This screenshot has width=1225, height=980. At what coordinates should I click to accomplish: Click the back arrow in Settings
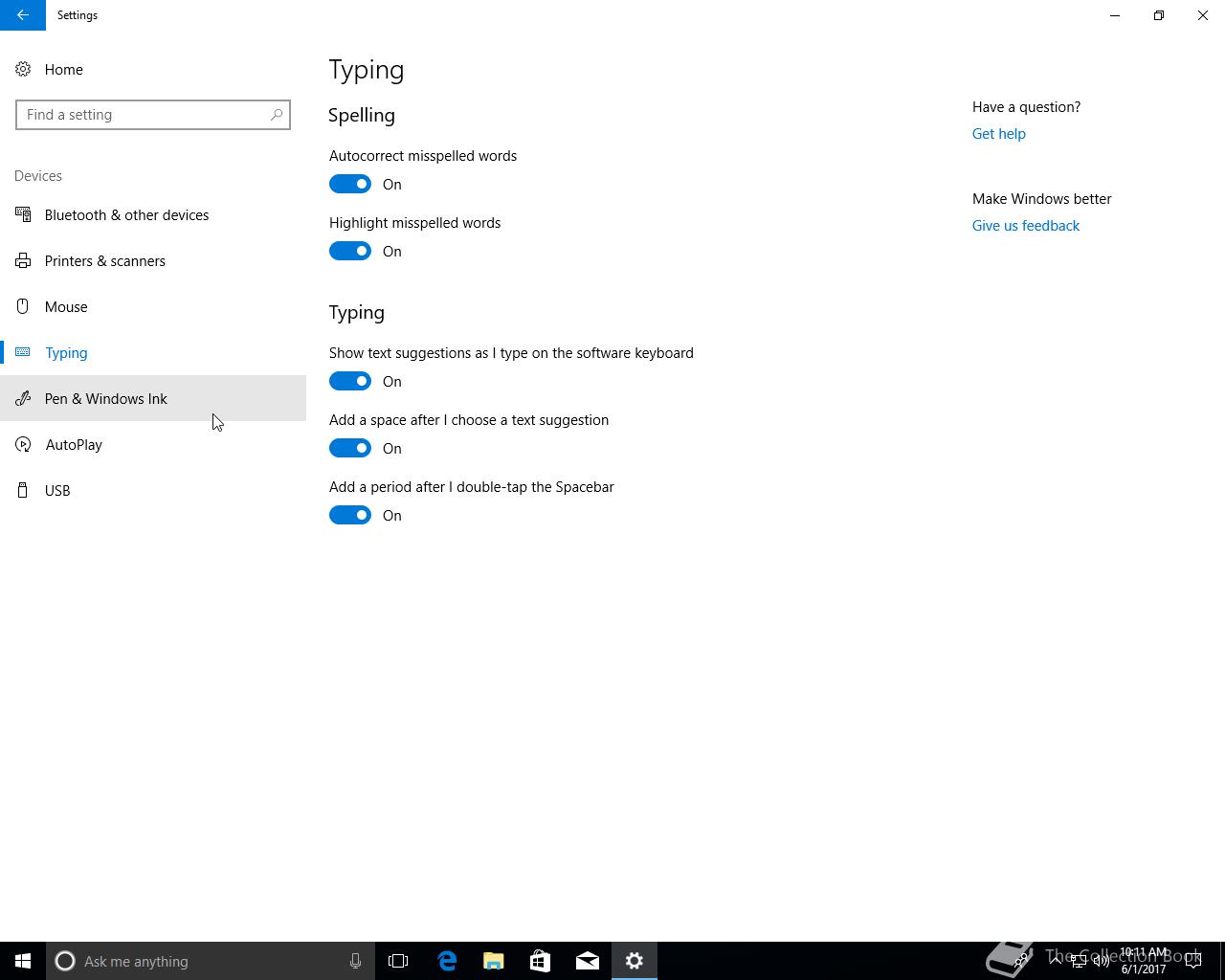coord(22,15)
